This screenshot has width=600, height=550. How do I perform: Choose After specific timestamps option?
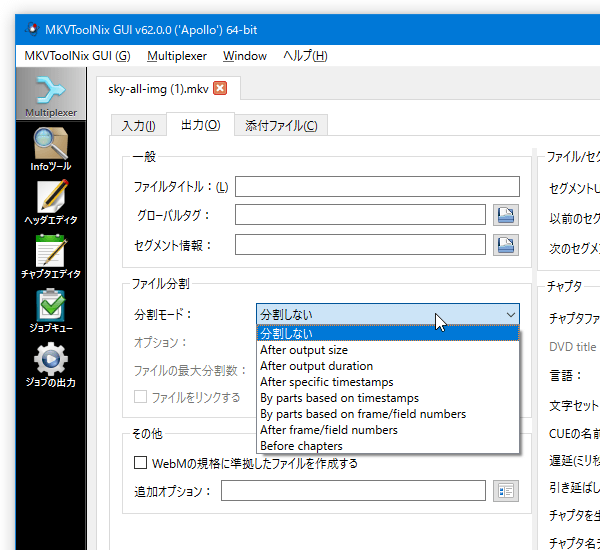coord(388,382)
